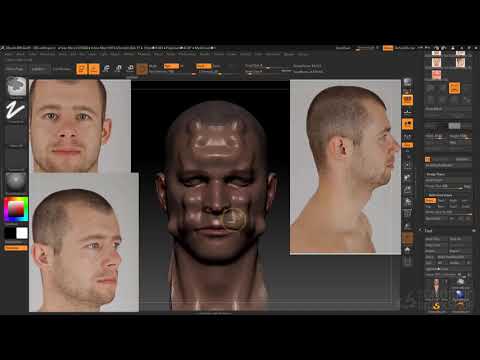The image size is (480, 360).
Task: Open the freehand stroke type selector
Action: 16,110
